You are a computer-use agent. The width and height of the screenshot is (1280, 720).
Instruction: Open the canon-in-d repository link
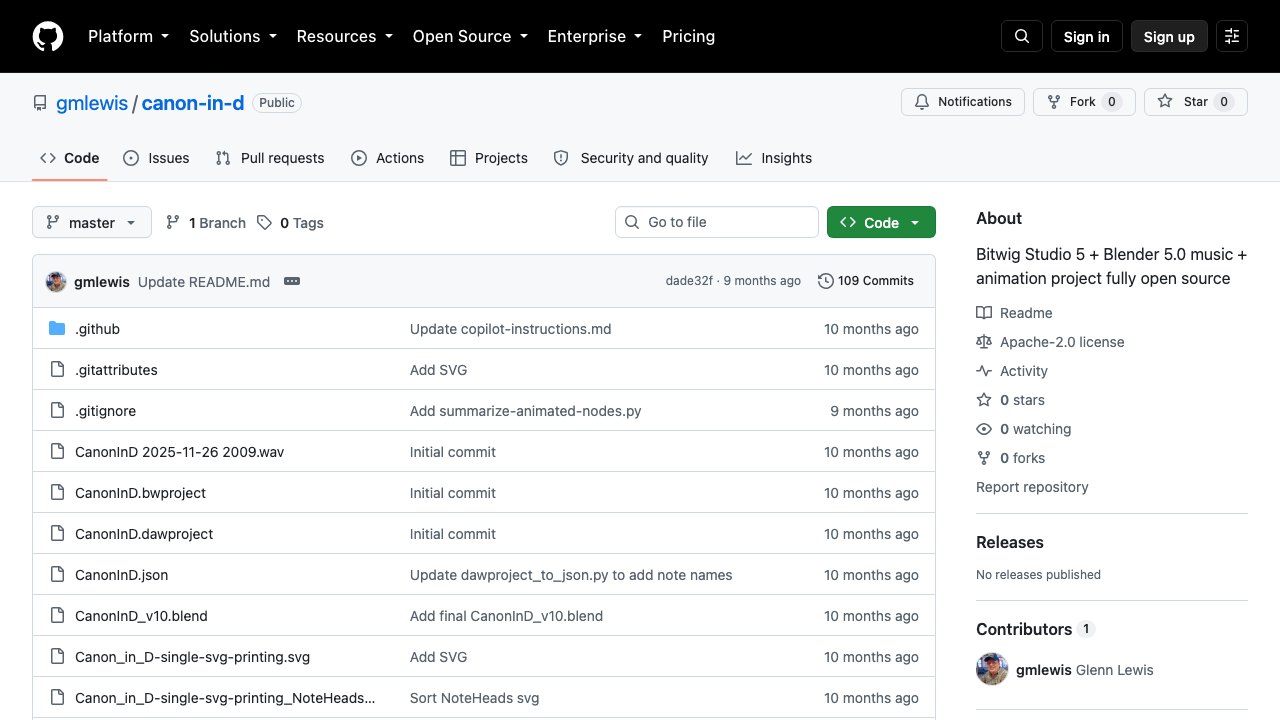[x=193, y=103]
